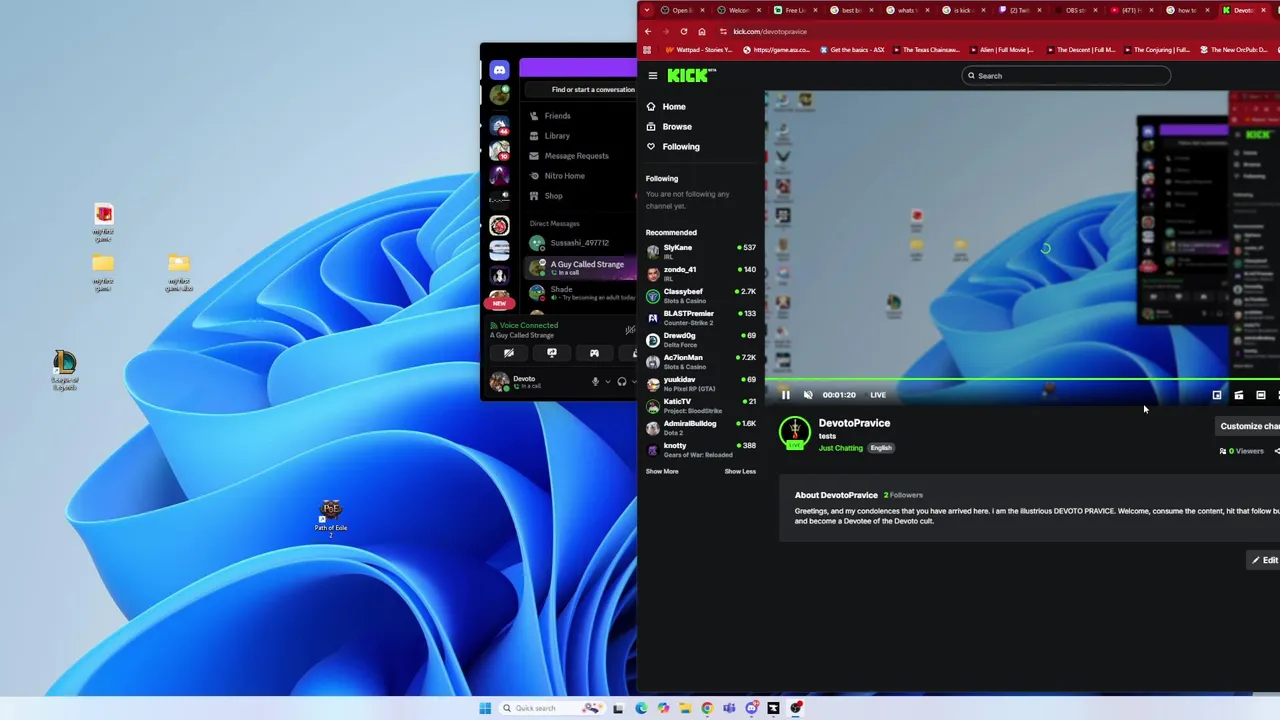The height and width of the screenshot is (720, 1280).
Task: Toggle noise suppression in Voice Connected panel
Action: coord(630,330)
